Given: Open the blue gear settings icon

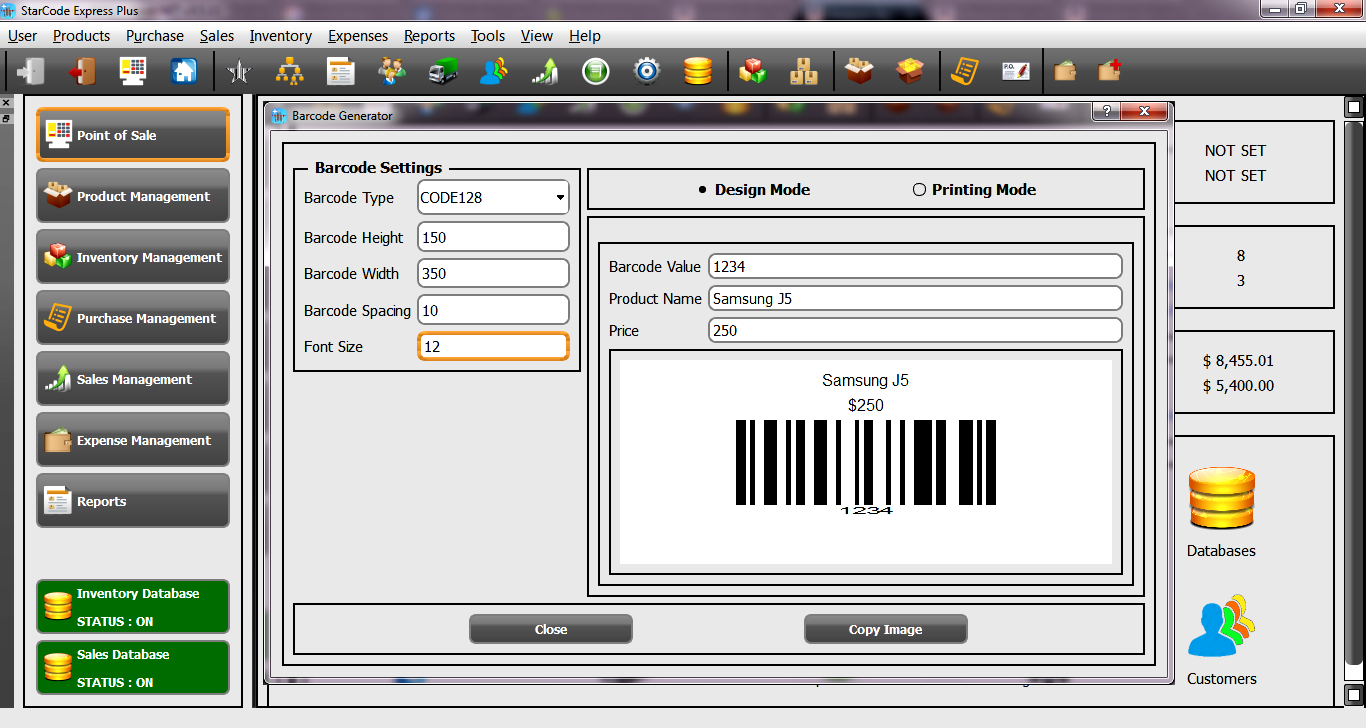Looking at the screenshot, I should click(x=647, y=71).
